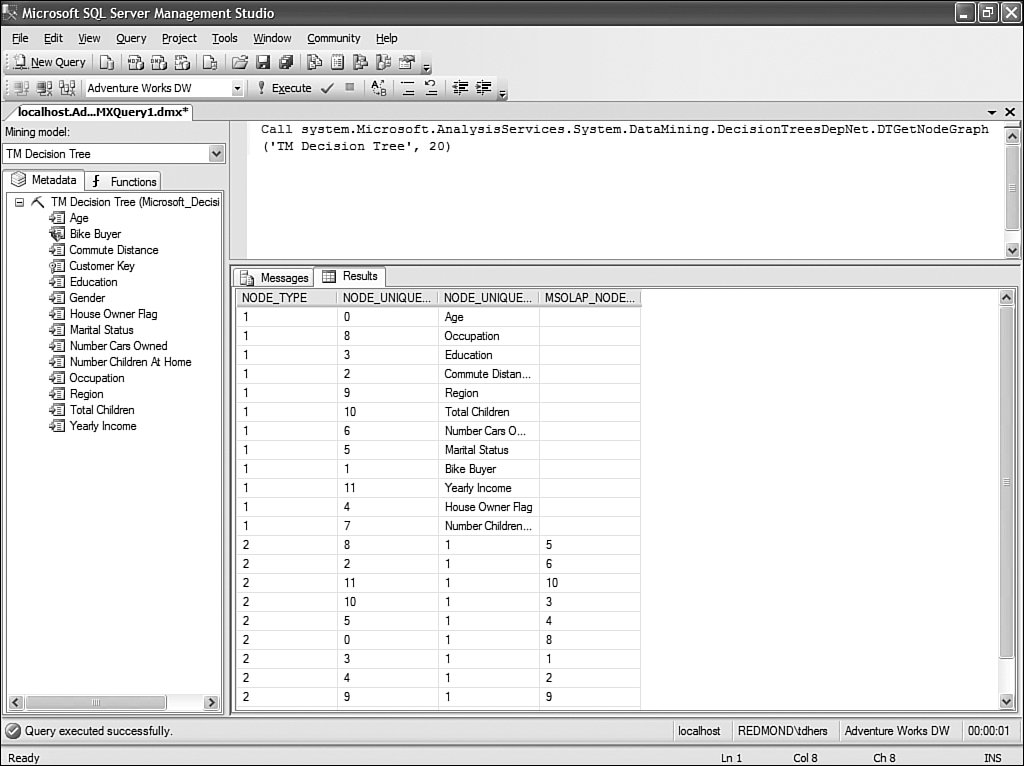Collapse the TM Decision Tree node
This screenshot has width=1024, height=766.
click(19, 202)
